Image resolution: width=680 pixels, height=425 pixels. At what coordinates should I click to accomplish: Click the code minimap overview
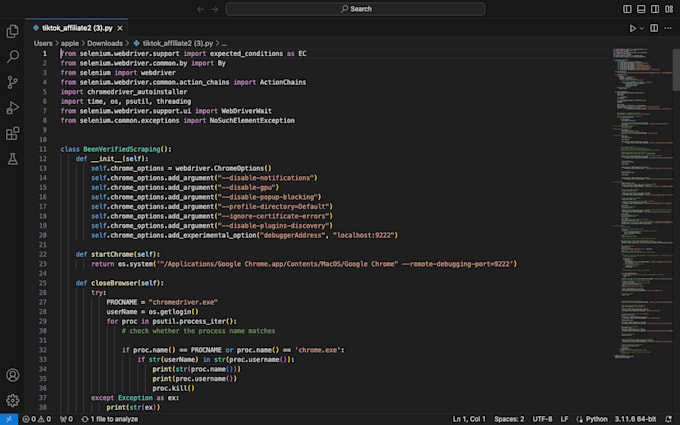[642, 204]
